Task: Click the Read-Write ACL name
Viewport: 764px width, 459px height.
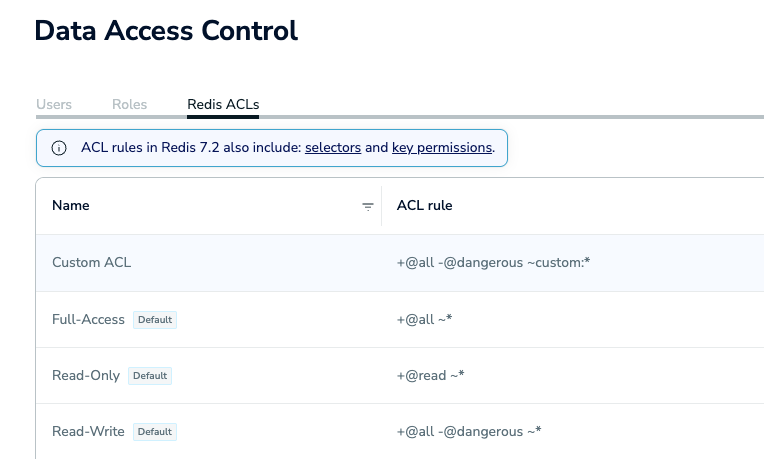Action: (x=88, y=432)
